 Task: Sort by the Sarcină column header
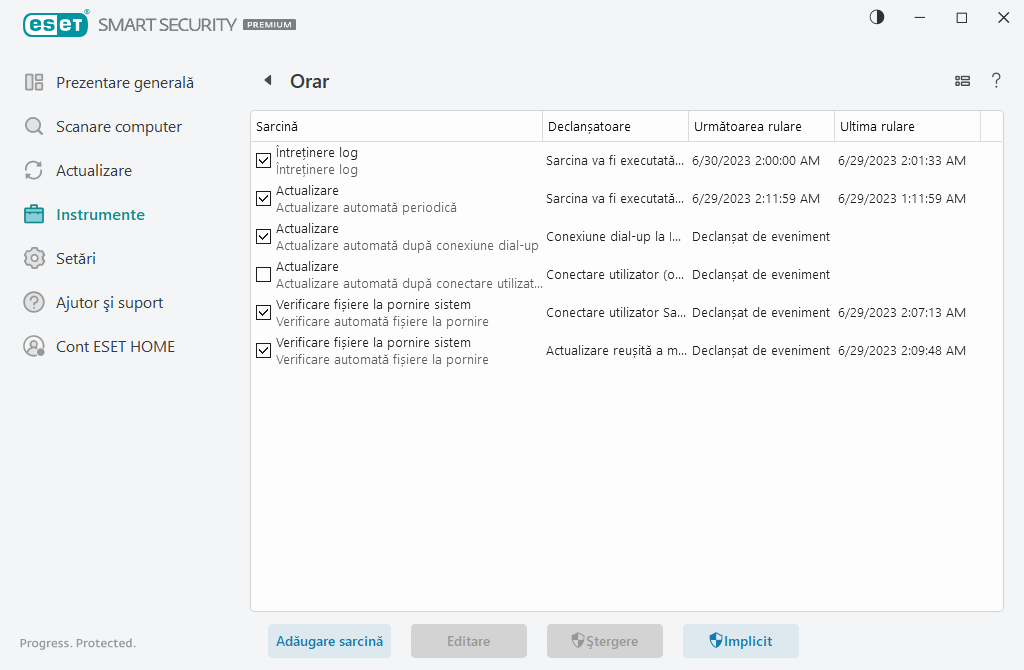coord(395,126)
